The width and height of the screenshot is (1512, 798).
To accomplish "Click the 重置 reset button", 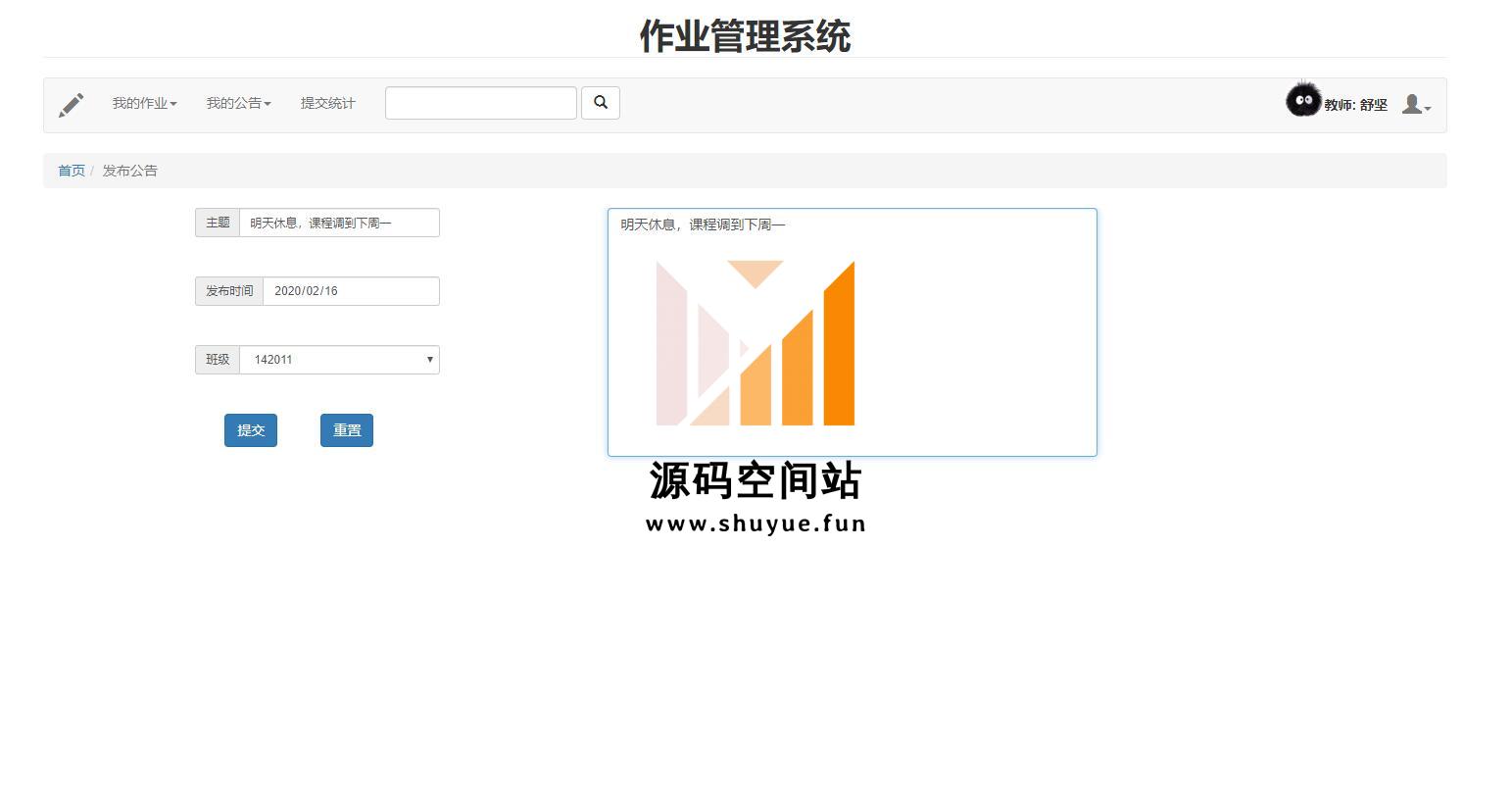I will [347, 430].
